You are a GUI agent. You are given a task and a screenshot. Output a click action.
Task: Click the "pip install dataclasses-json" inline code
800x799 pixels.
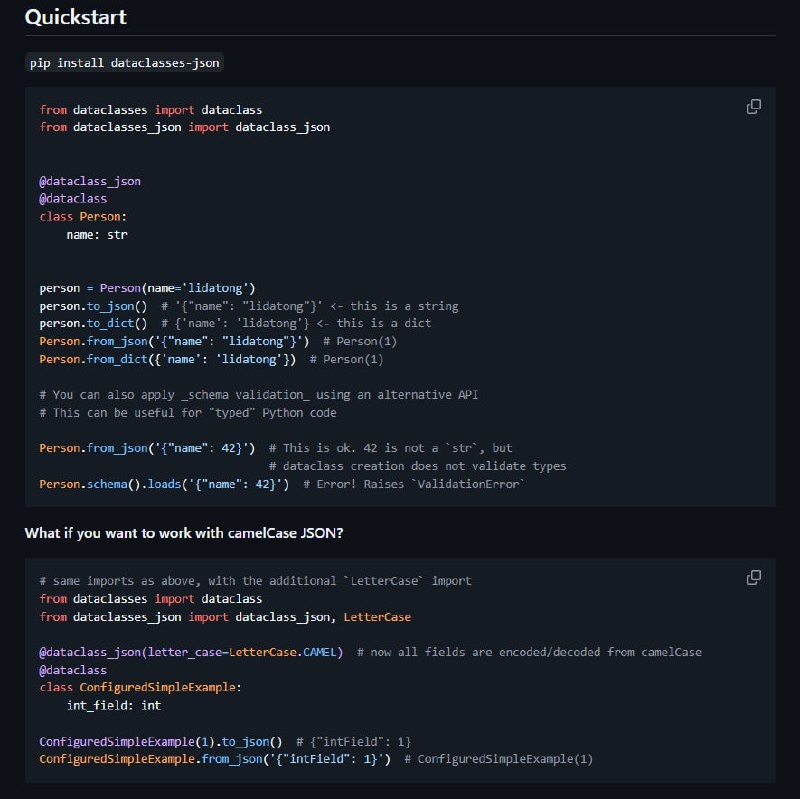125,63
